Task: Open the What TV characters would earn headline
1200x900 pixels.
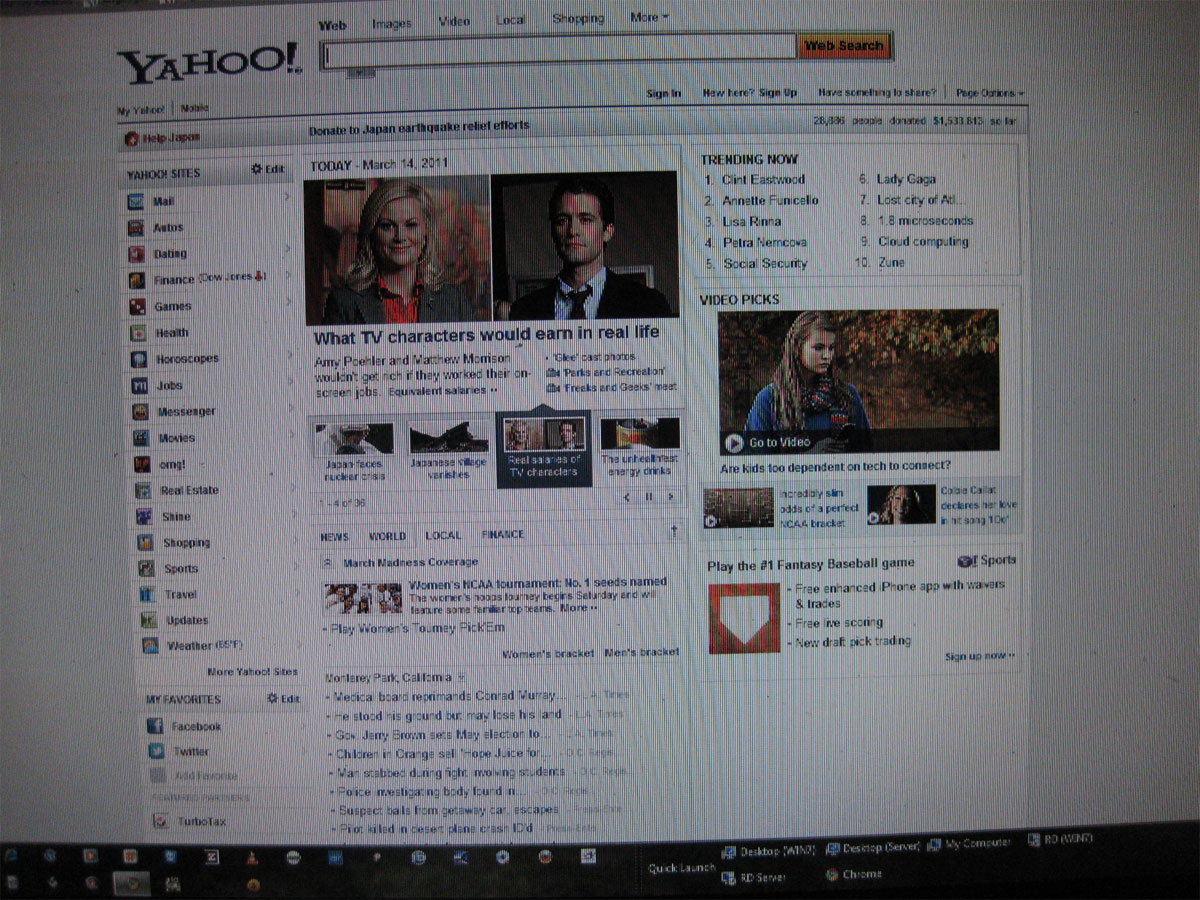Action: point(487,334)
